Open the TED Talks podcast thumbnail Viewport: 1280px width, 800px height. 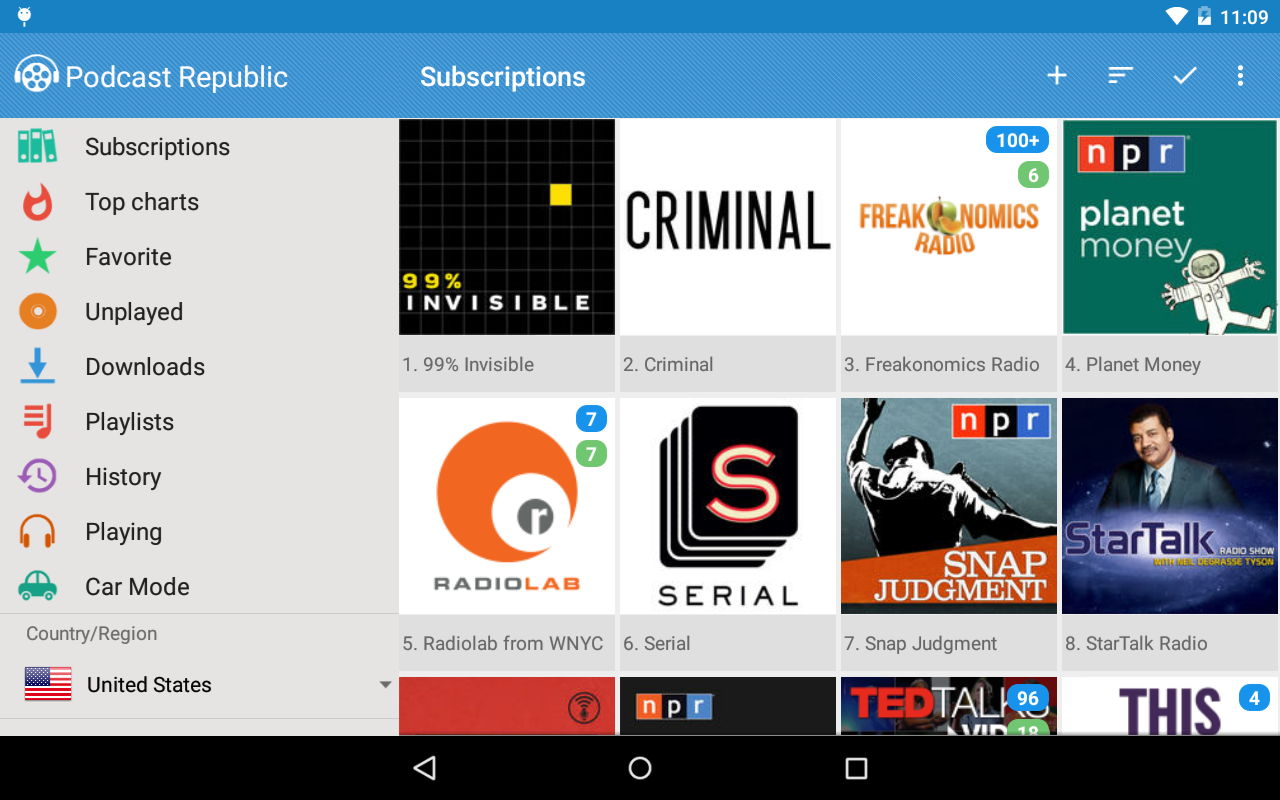949,706
